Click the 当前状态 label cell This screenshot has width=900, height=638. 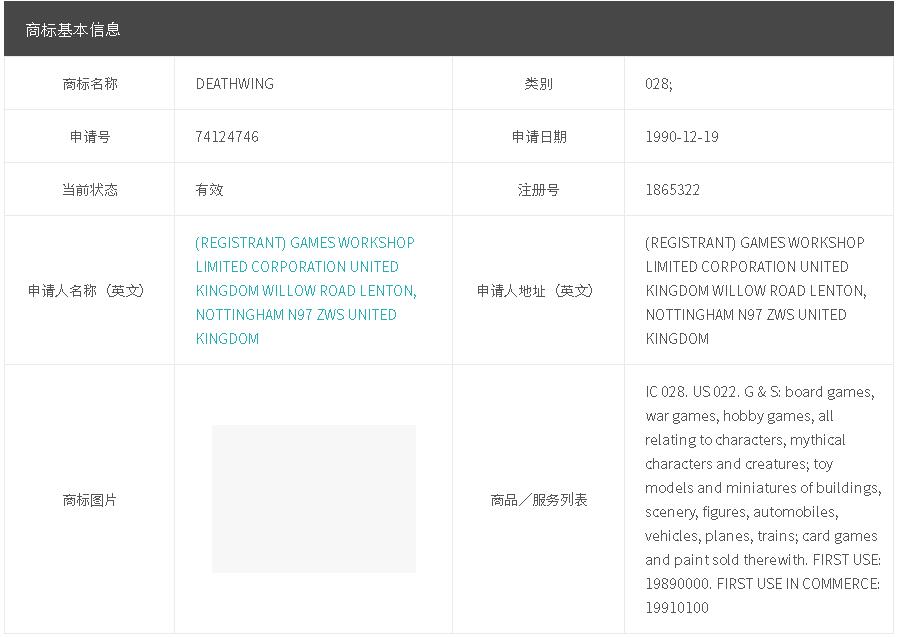89,190
